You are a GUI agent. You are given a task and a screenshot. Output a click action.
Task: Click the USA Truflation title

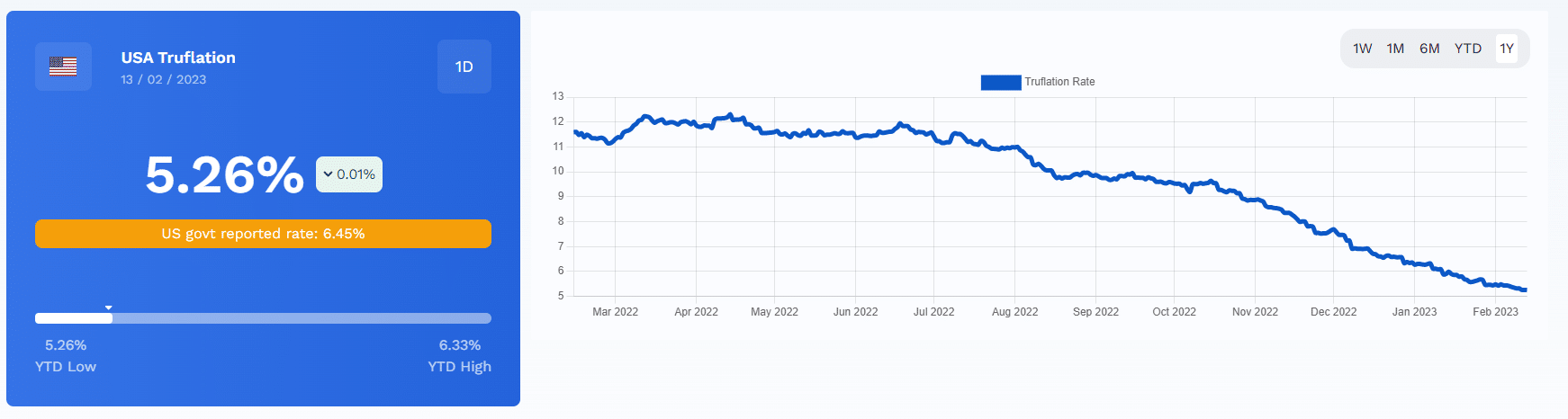coord(178,58)
